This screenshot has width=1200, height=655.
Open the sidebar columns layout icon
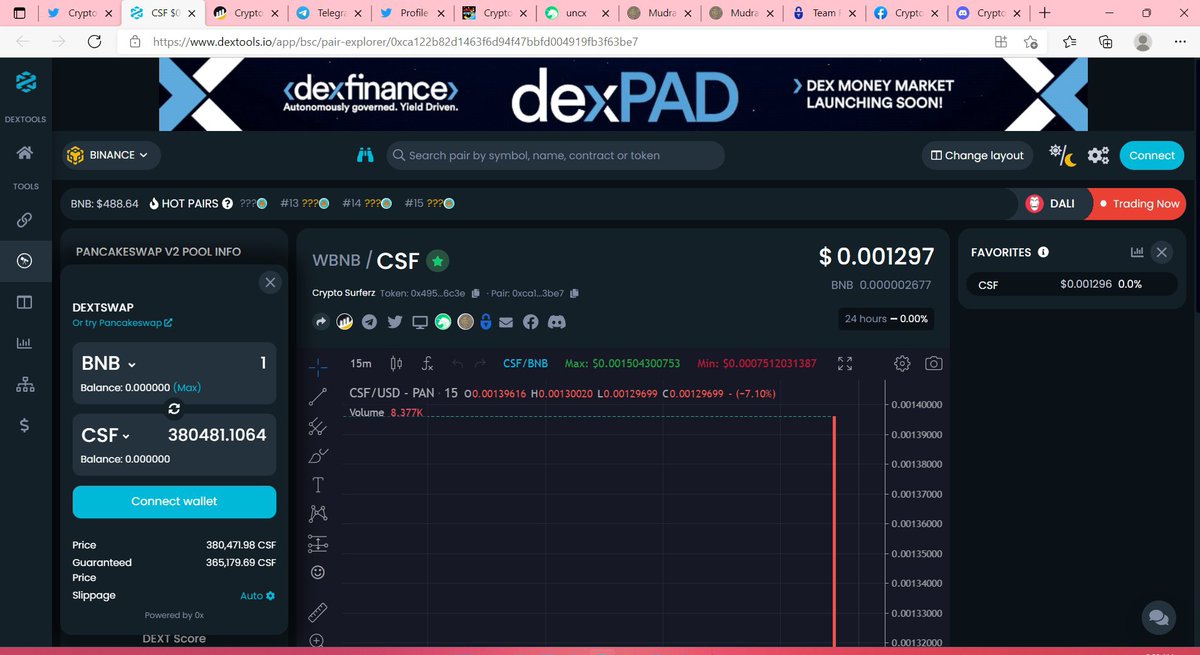(x=24, y=302)
